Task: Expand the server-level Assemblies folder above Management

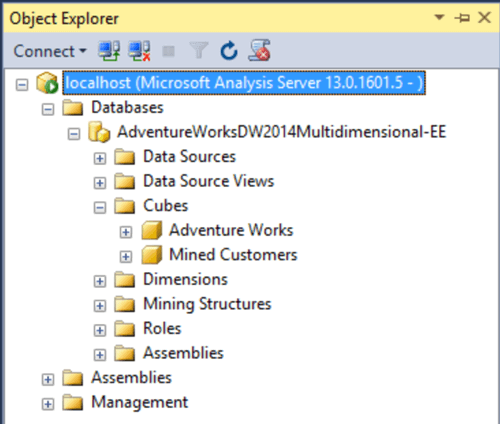Action: [x=48, y=380]
